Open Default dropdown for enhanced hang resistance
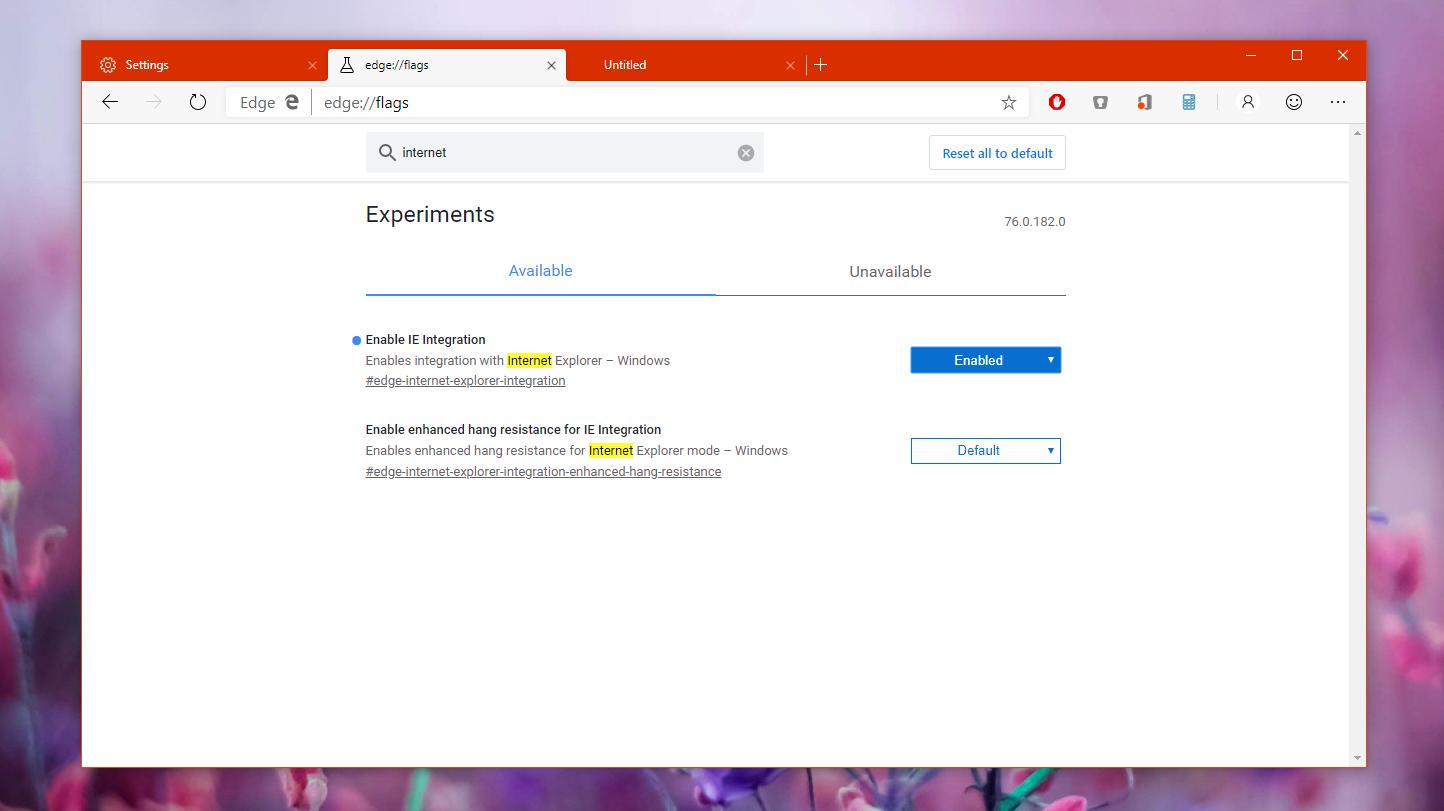Screen dimensions: 1444x811 click(985, 451)
